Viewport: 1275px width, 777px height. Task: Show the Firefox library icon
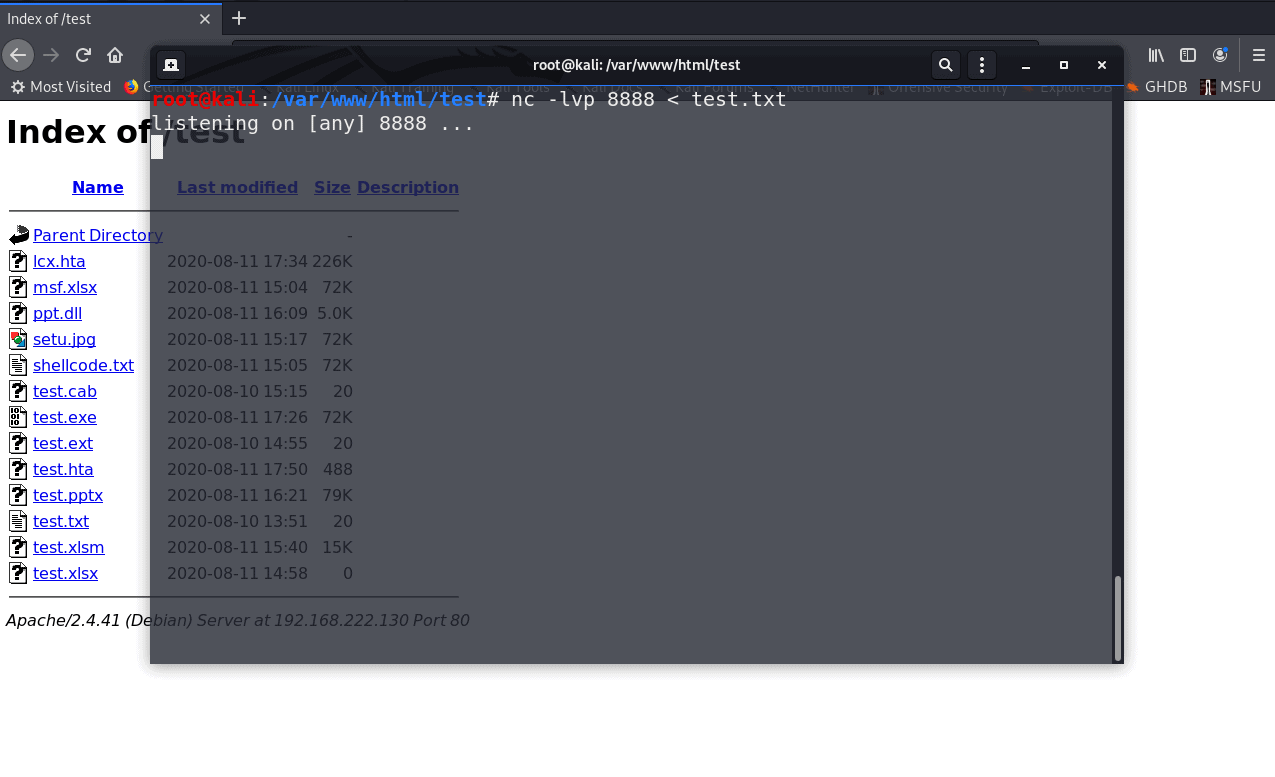coord(1156,55)
